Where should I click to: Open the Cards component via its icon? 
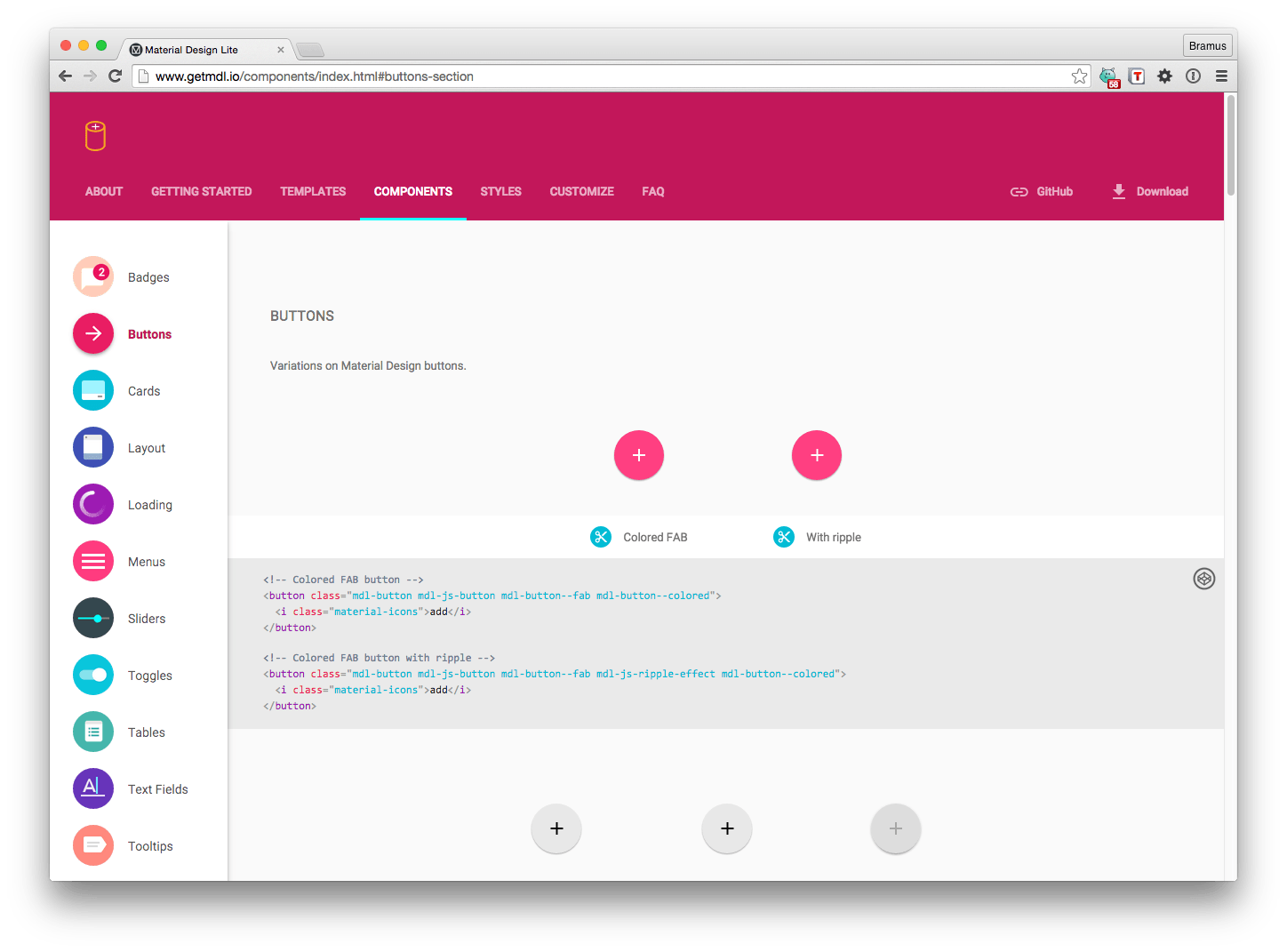[92, 390]
